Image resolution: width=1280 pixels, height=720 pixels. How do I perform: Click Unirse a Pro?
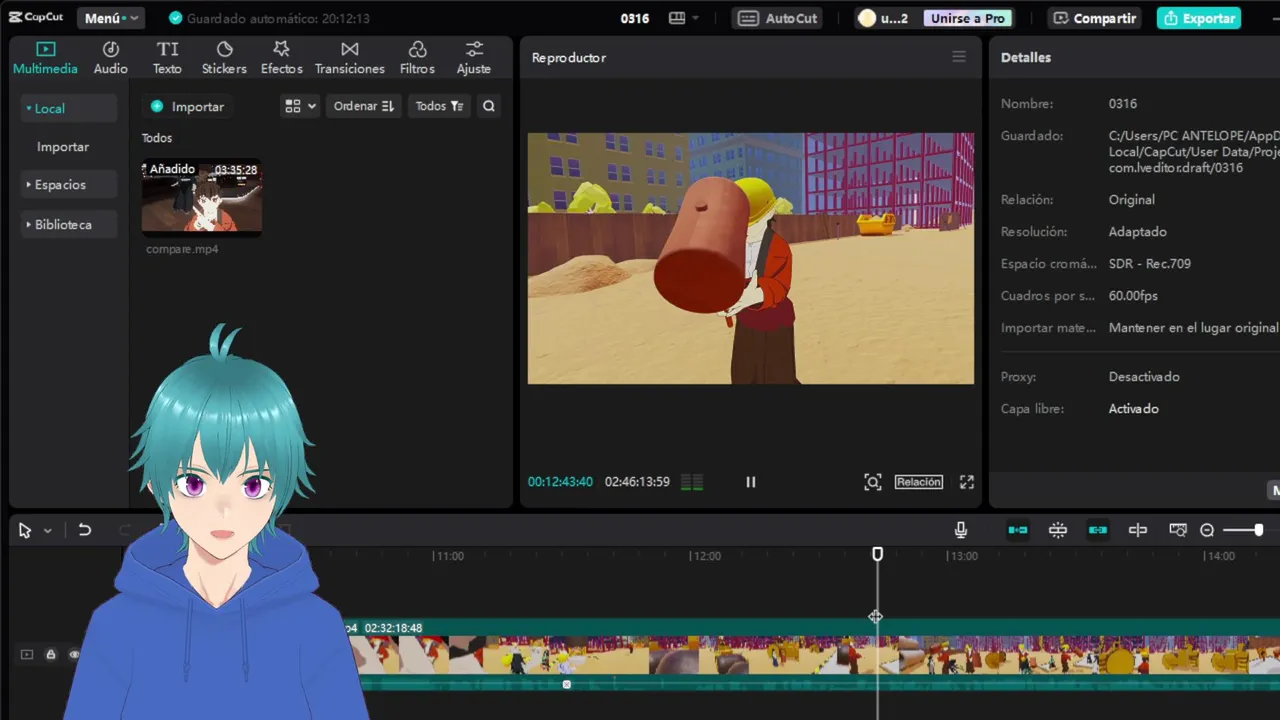coord(967,18)
